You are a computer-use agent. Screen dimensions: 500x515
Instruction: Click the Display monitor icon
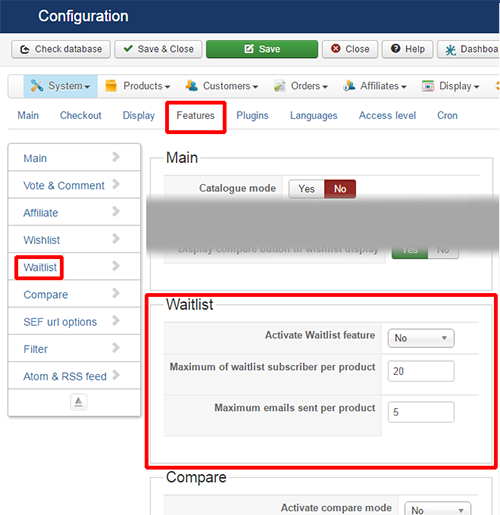click(428, 86)
